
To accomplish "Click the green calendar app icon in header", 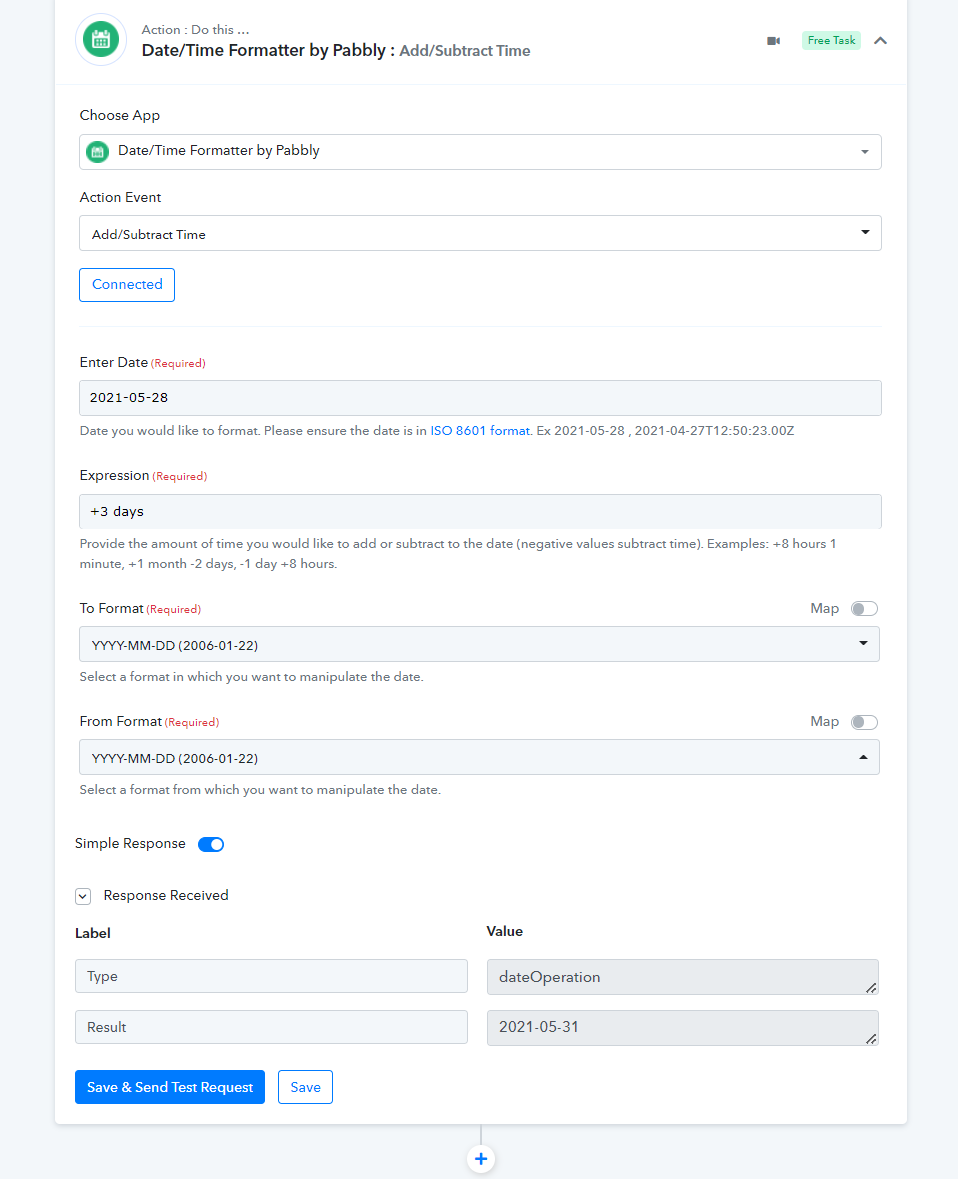I will pos(101,40).
